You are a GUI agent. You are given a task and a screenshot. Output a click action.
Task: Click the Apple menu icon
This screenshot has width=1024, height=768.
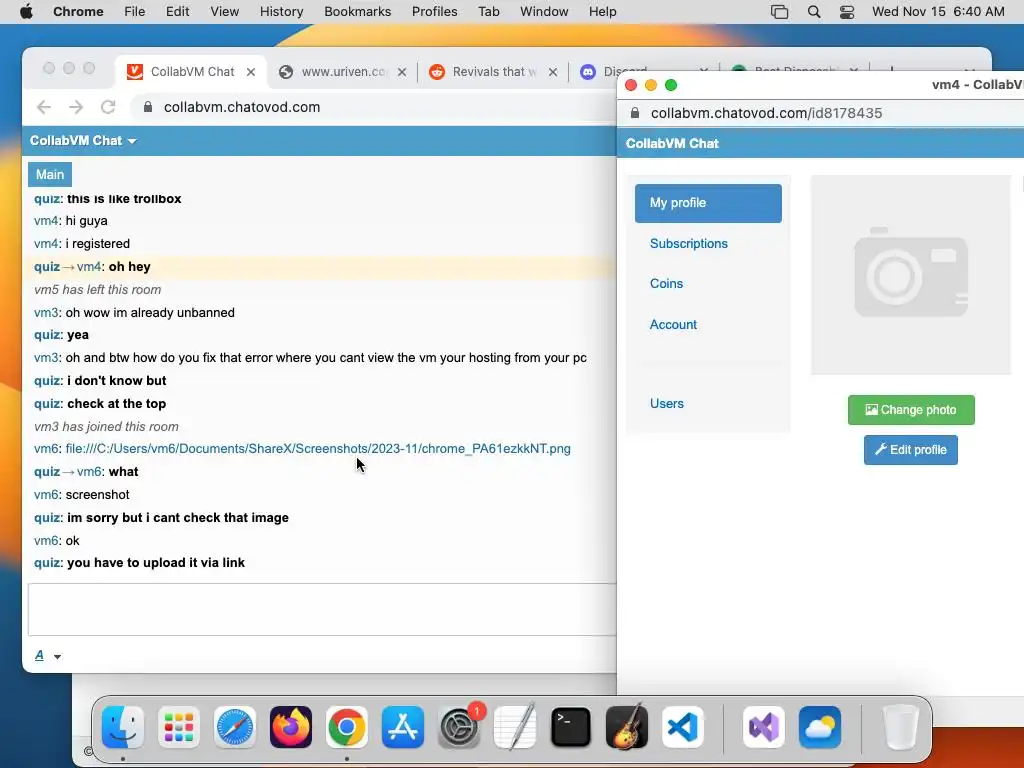coord(26,11)
